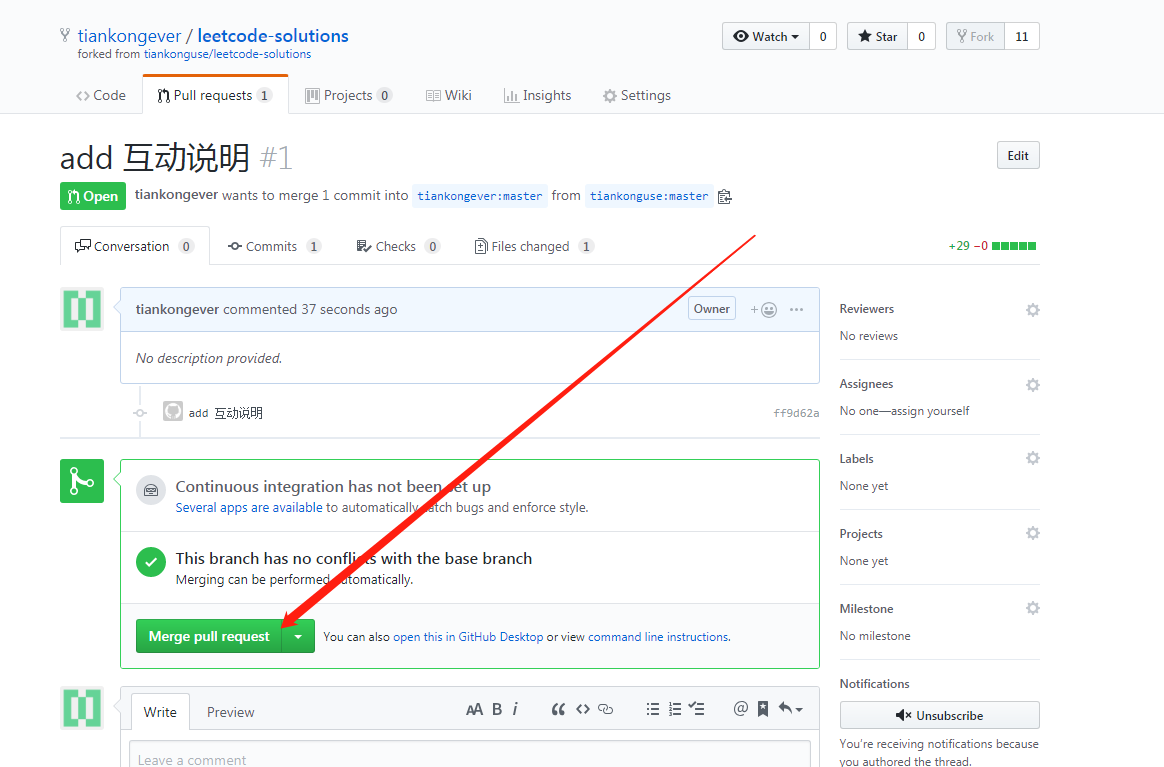1164x767 pixels.
Task: Add a bulleted list icon
Action: [653, 710]
